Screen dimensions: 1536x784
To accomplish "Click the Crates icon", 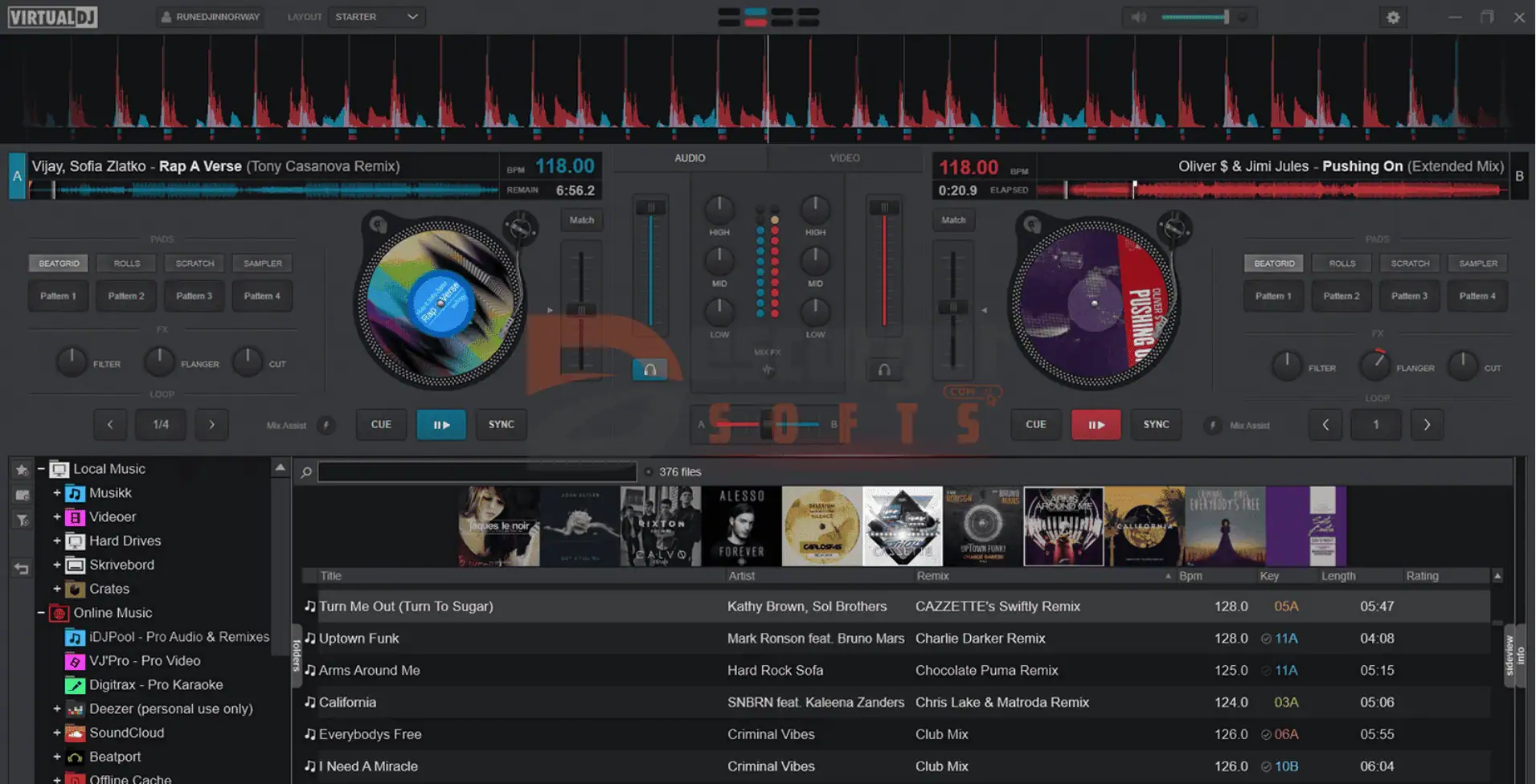I will coord(75,590).
